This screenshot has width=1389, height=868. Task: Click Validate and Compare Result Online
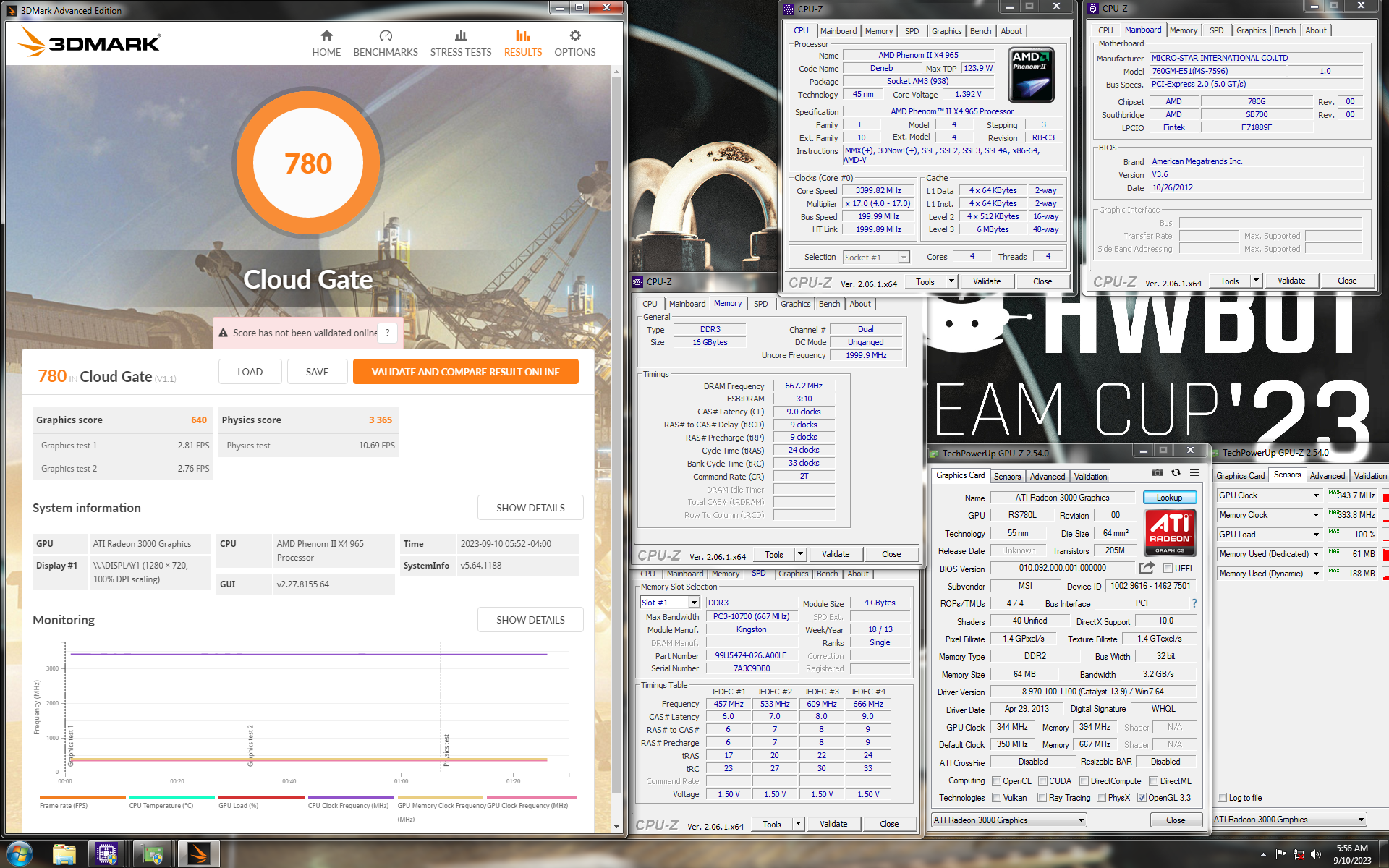coord(465,372)
